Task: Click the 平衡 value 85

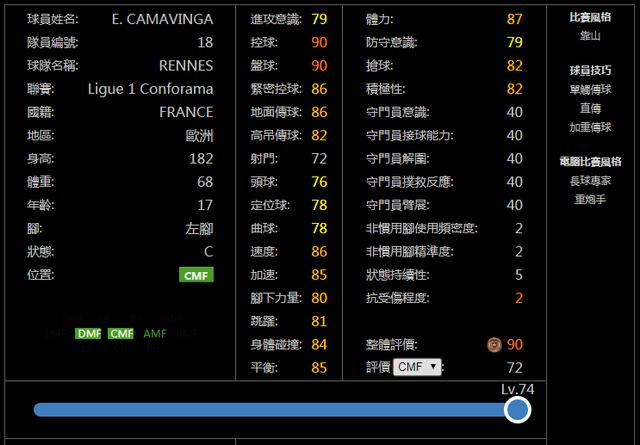Action: (319, 368)
